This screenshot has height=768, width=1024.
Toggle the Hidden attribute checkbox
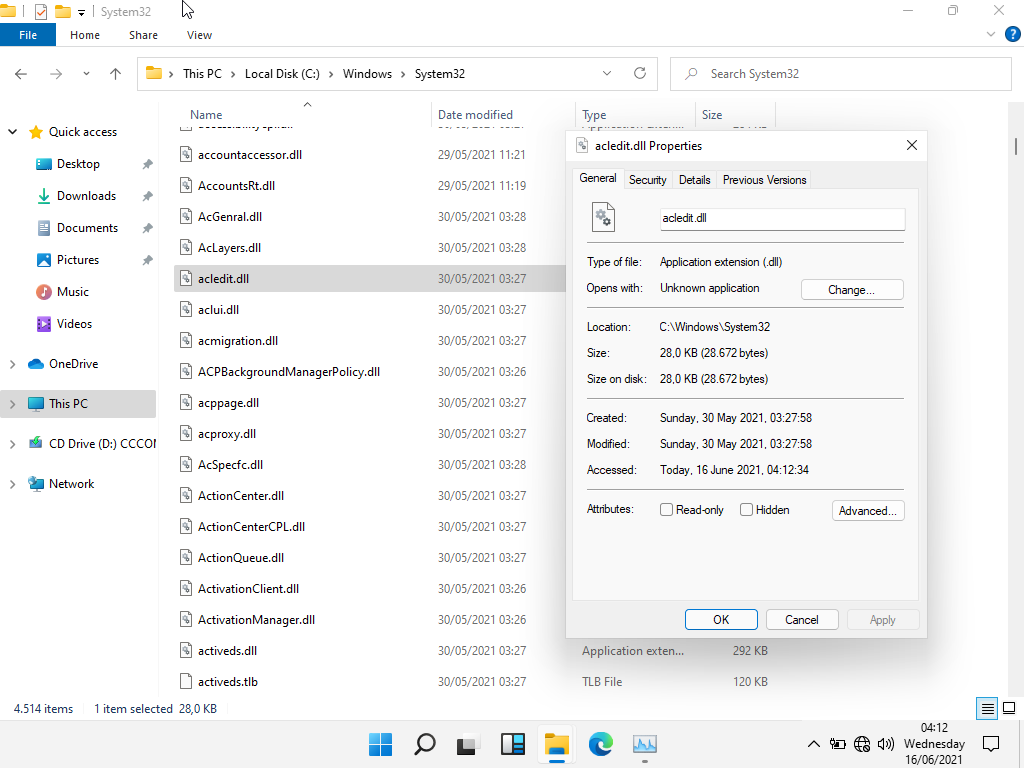click(746, 509)
